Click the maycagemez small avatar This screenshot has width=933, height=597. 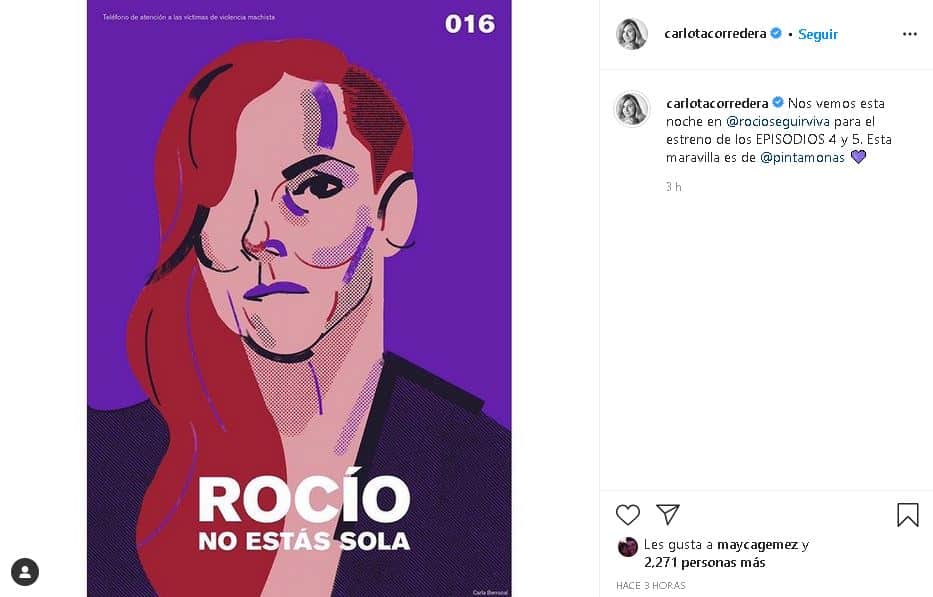[627, 546]
